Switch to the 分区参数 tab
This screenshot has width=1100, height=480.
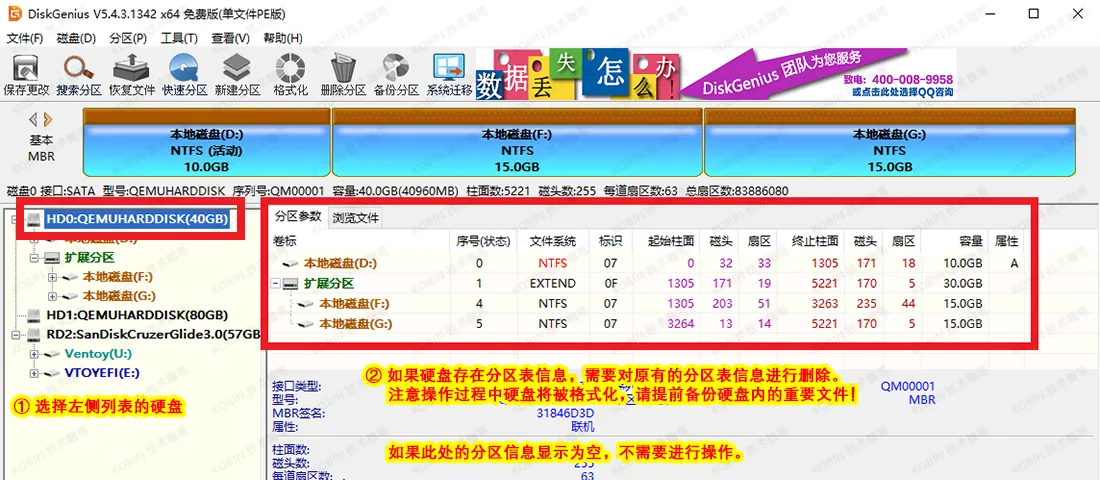pyautogui.click(x=297, y=215)
